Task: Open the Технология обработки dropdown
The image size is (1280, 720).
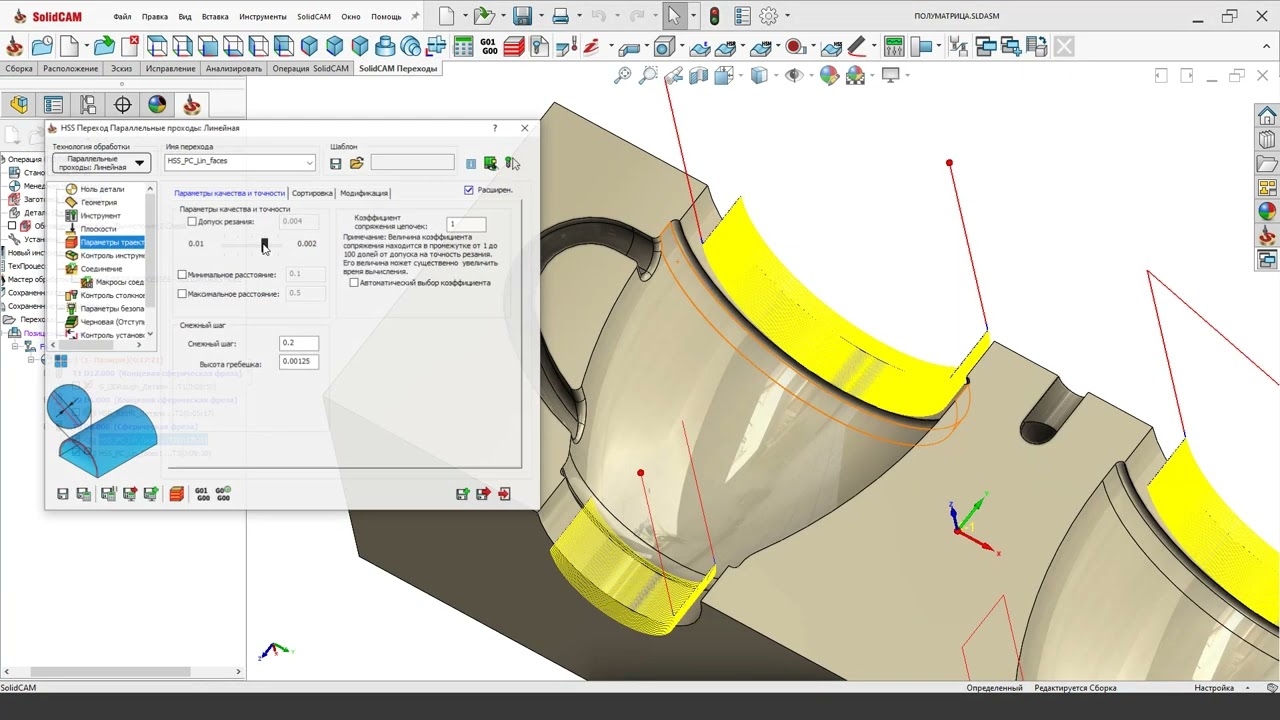Action: [x=101, y=163]
